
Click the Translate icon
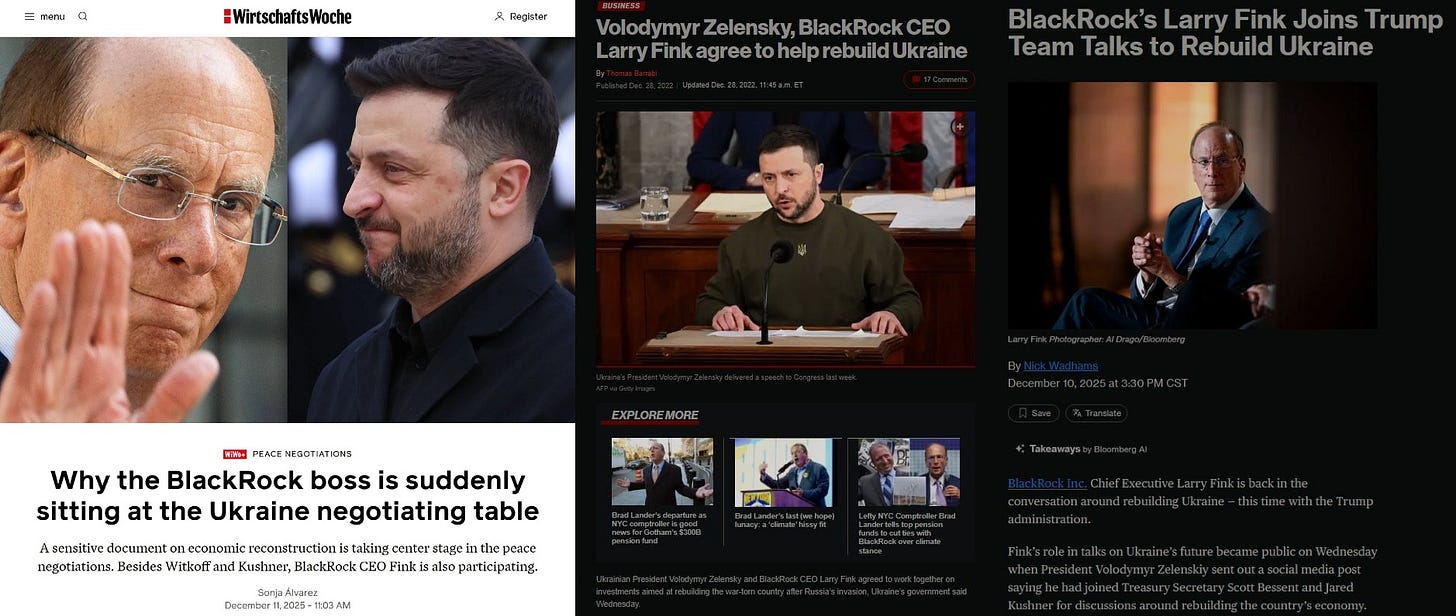click(1077, 413)
